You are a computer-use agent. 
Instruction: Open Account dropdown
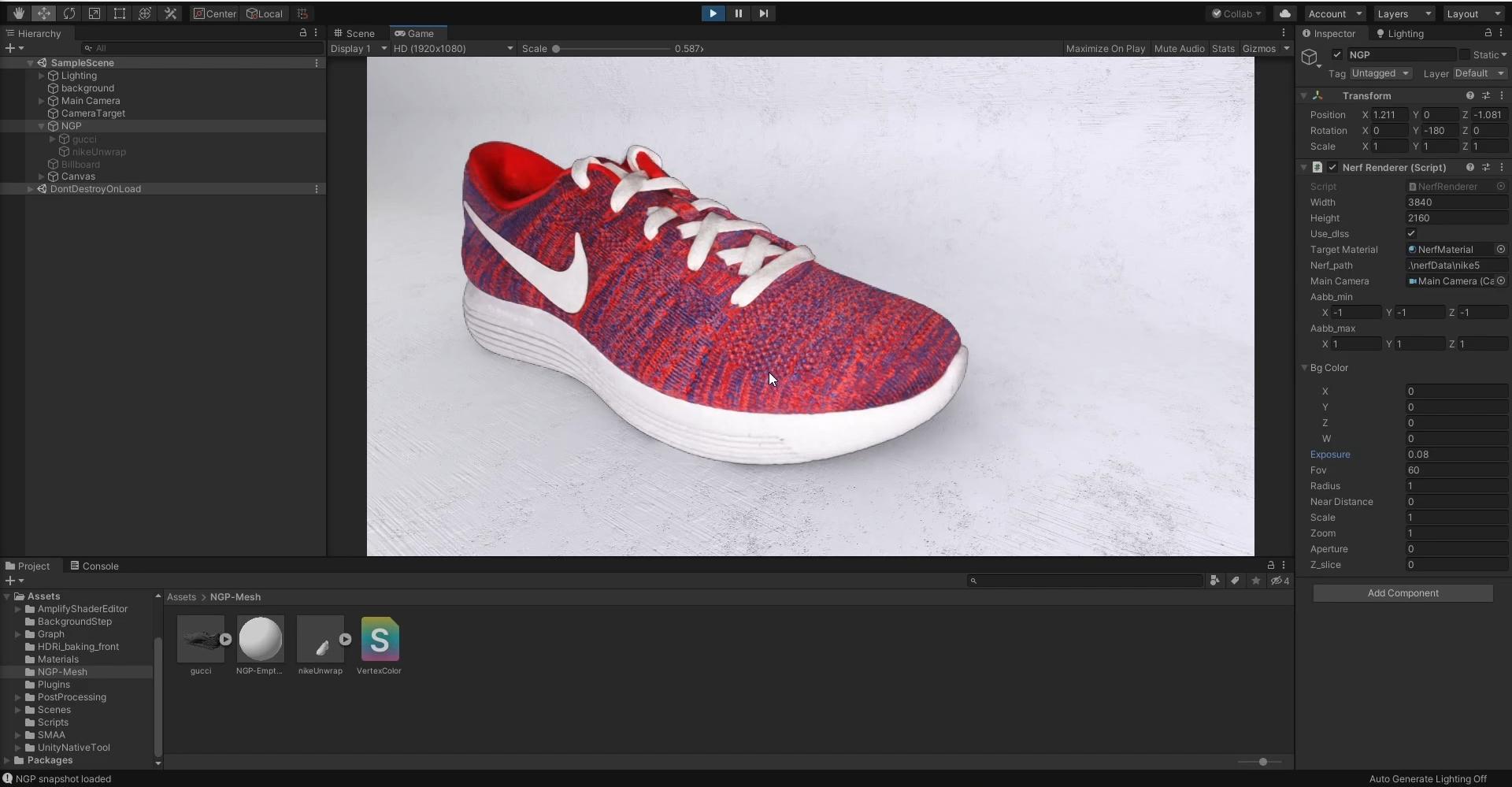(1335, 13)
